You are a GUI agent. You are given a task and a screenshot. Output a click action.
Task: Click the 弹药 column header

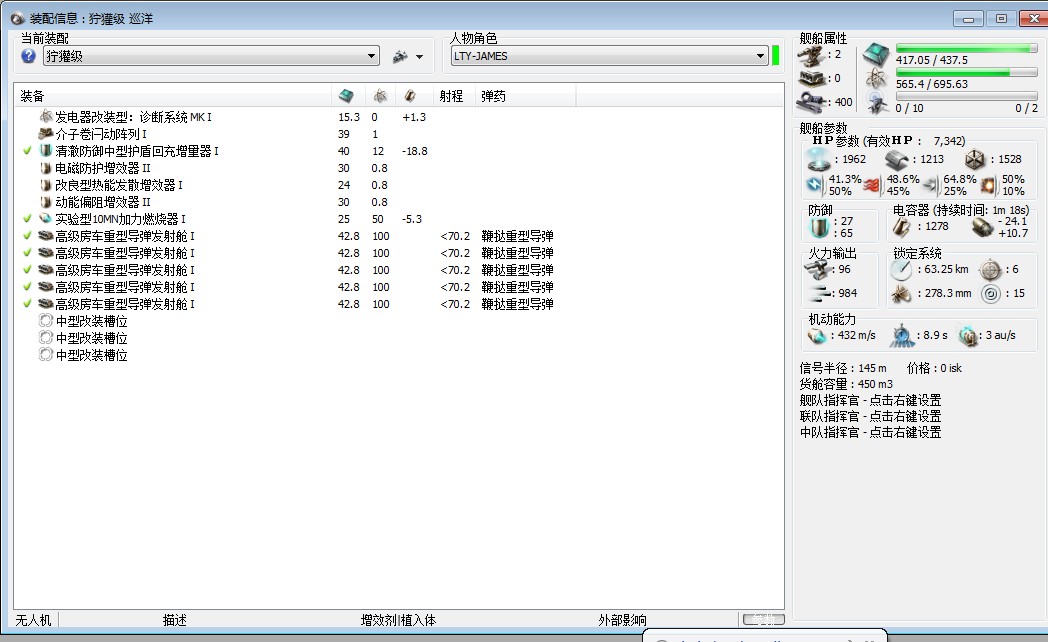[x=493, y=96]
